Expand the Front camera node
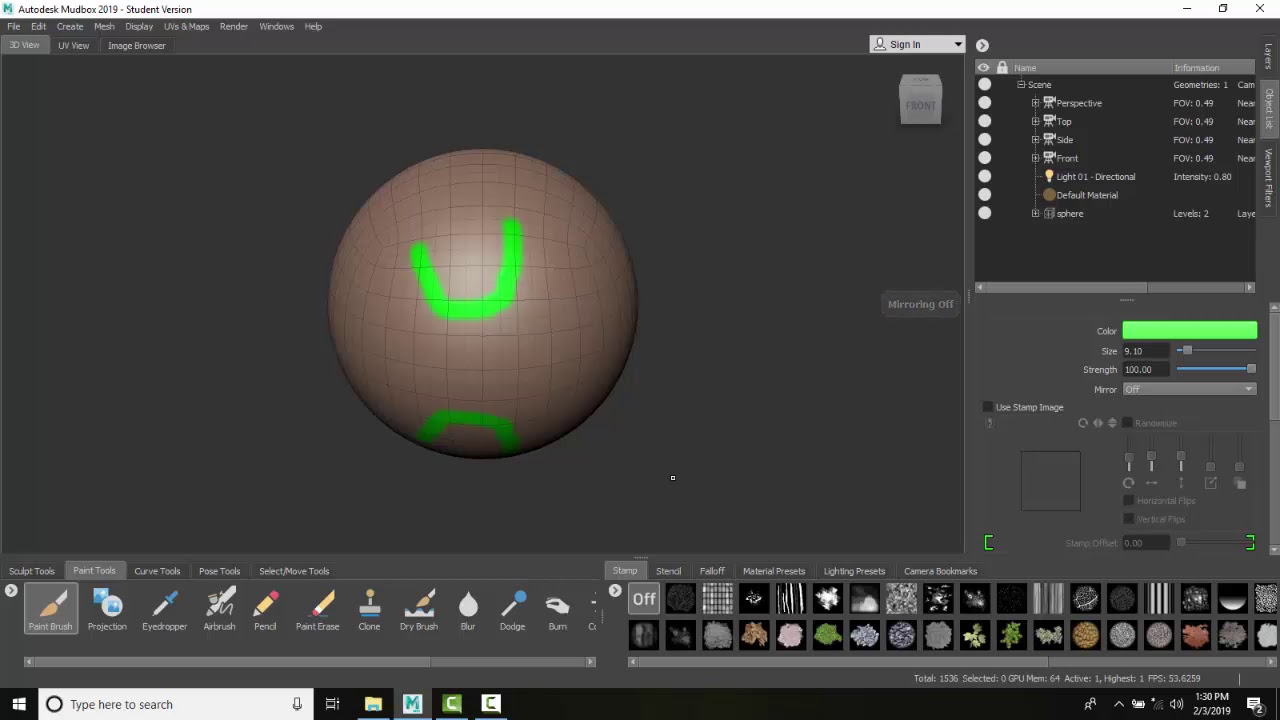The height and width of the screenshot is (720, 1280). 1036,158
